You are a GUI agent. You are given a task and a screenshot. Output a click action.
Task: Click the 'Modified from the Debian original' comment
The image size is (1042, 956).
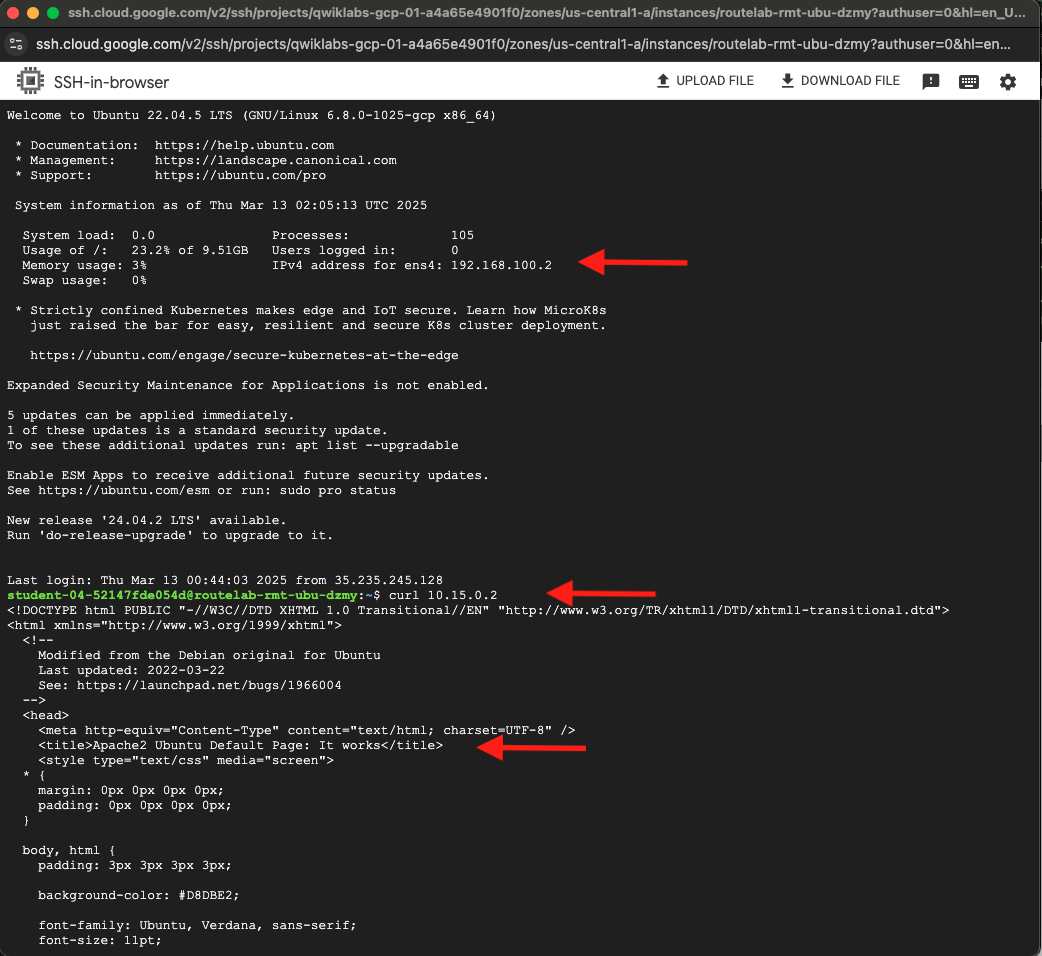click(x=209, y=656)
